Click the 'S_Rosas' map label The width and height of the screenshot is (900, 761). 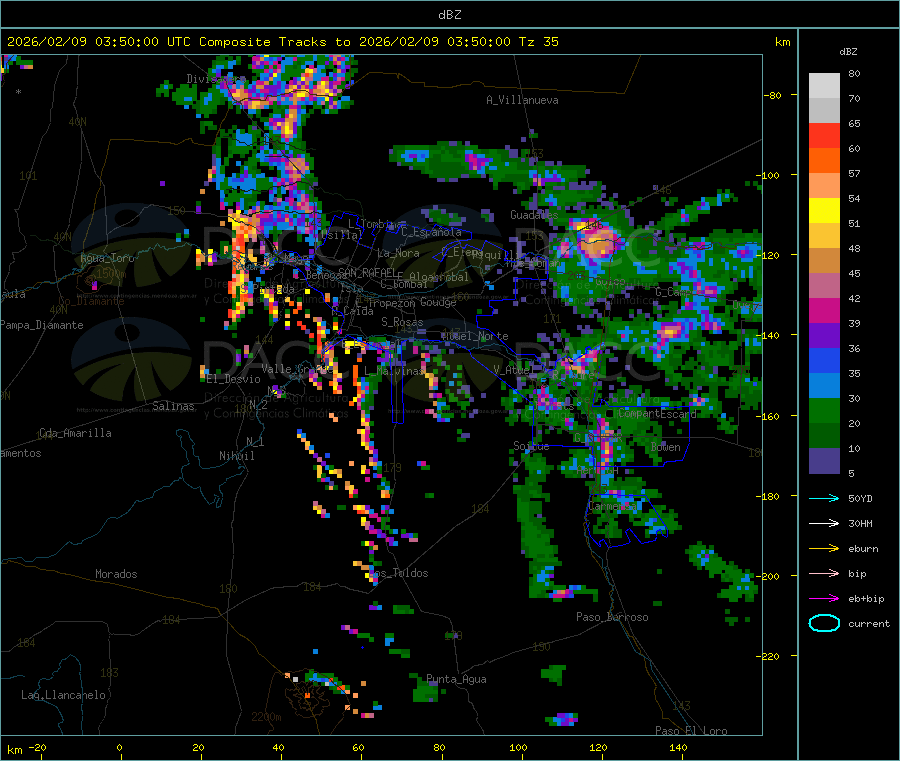[x=402, y=322]
